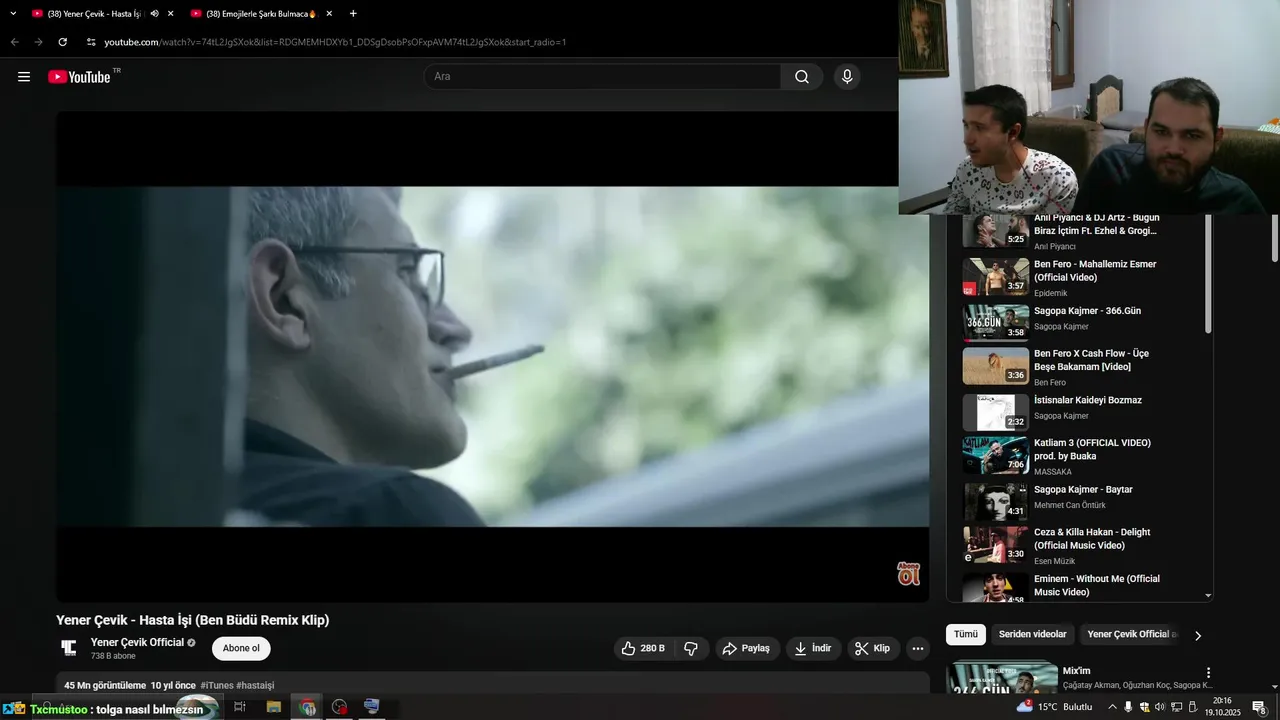Screen dimensions: 1280x720
Task: Create a clip with Klip button
Action: [x=873, y=648]
